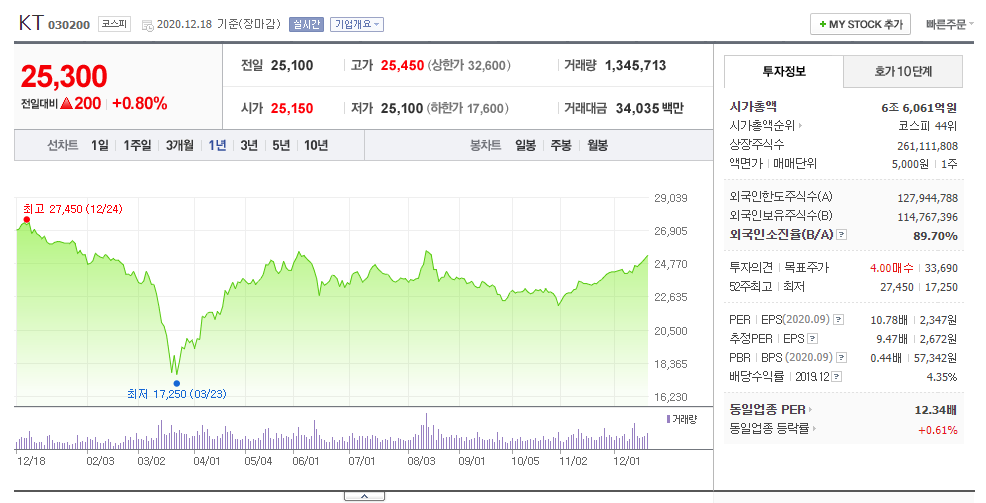986x503 pixels.
Task: Open the help icon beside 추정PER EPS
Action: tap(812, 338)
